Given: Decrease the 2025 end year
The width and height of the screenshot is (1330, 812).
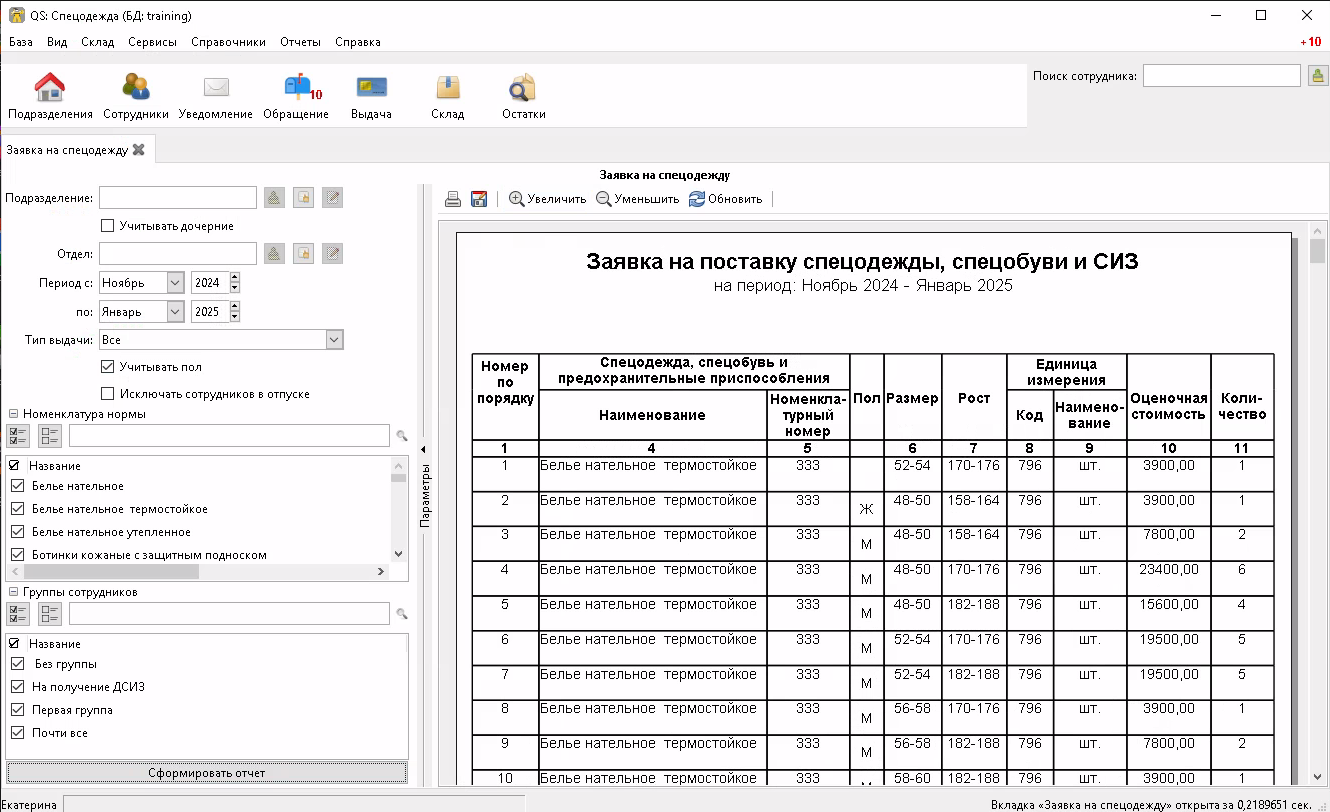Looking at the screenshot, I should [235, 317].
